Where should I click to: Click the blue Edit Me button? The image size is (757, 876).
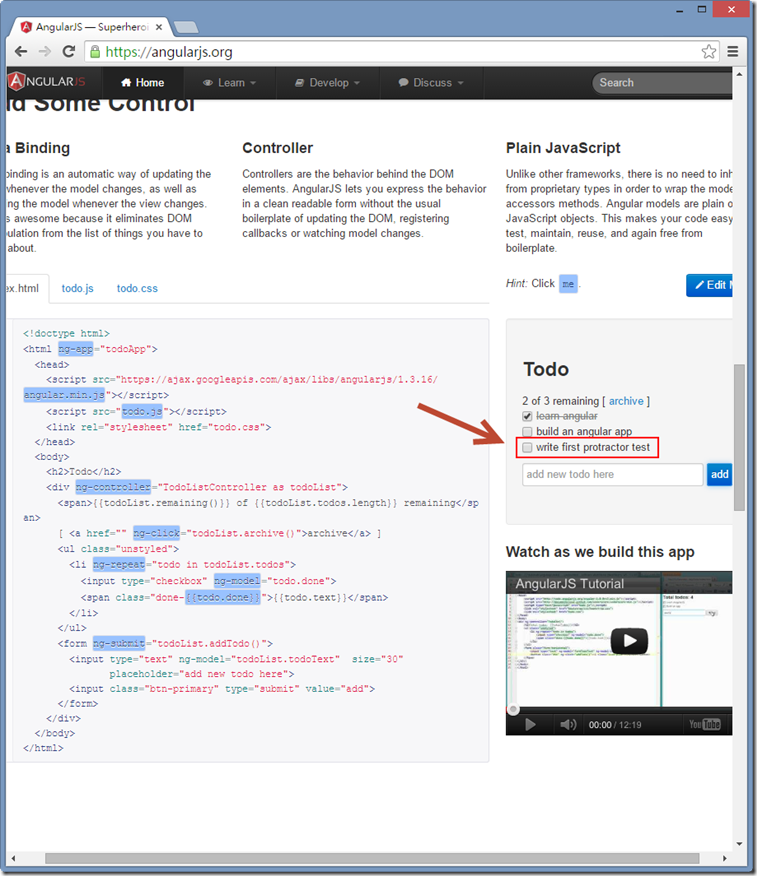click(710, 285)
